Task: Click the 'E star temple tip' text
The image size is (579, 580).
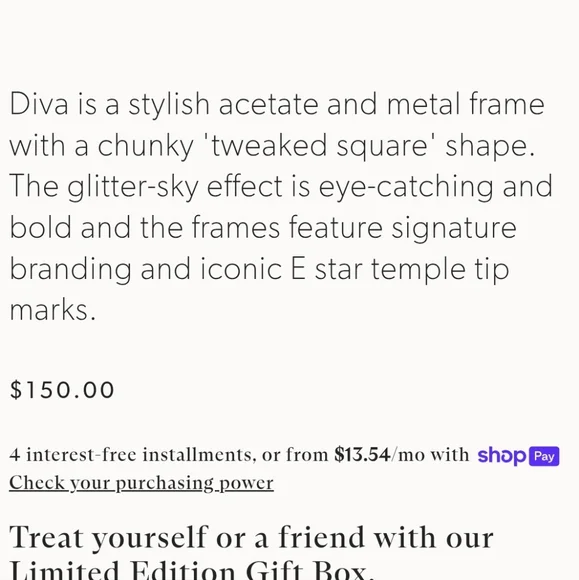Action: coord(400,269)
